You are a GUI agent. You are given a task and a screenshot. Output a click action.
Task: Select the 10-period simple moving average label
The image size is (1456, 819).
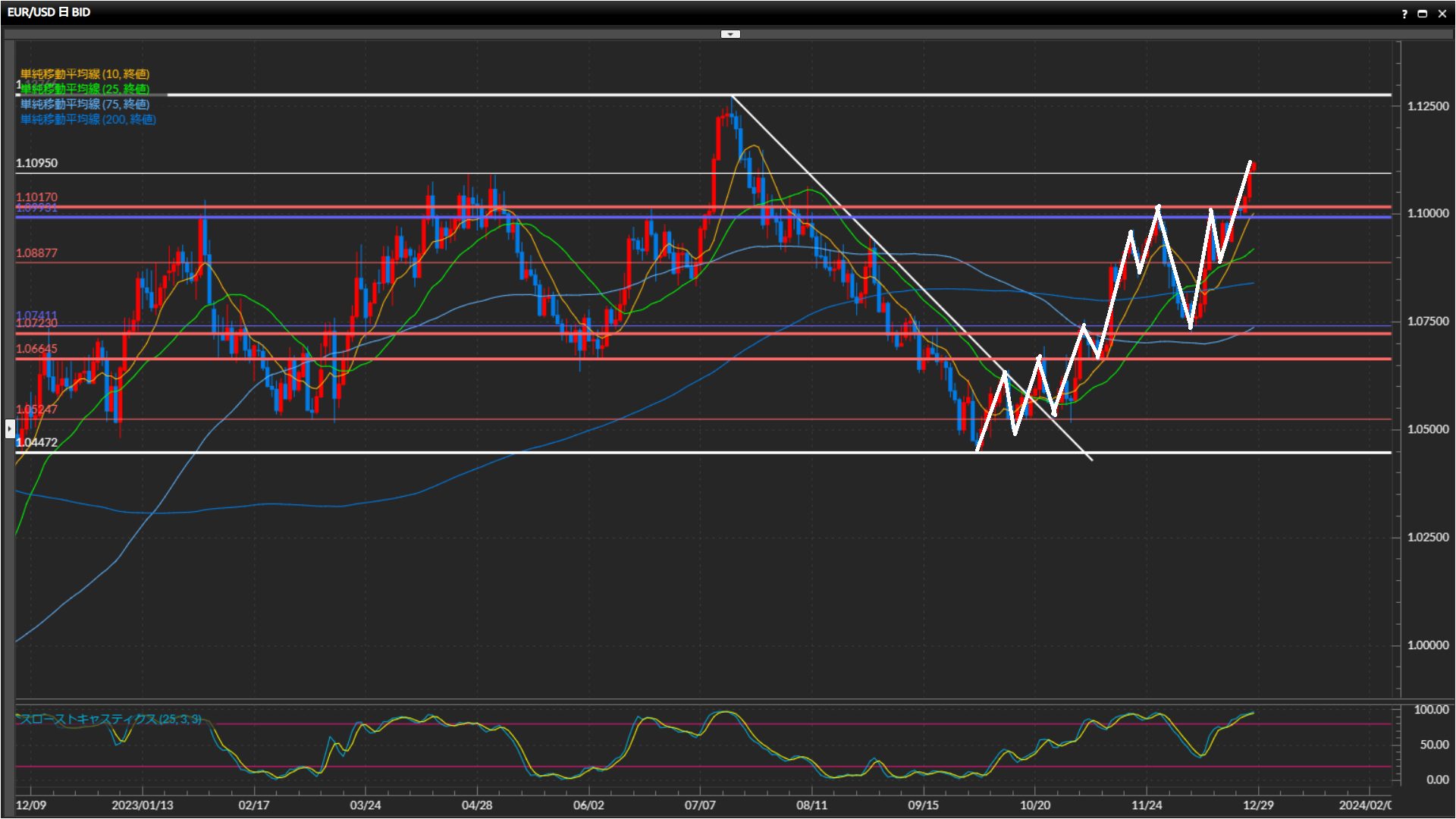85,74
